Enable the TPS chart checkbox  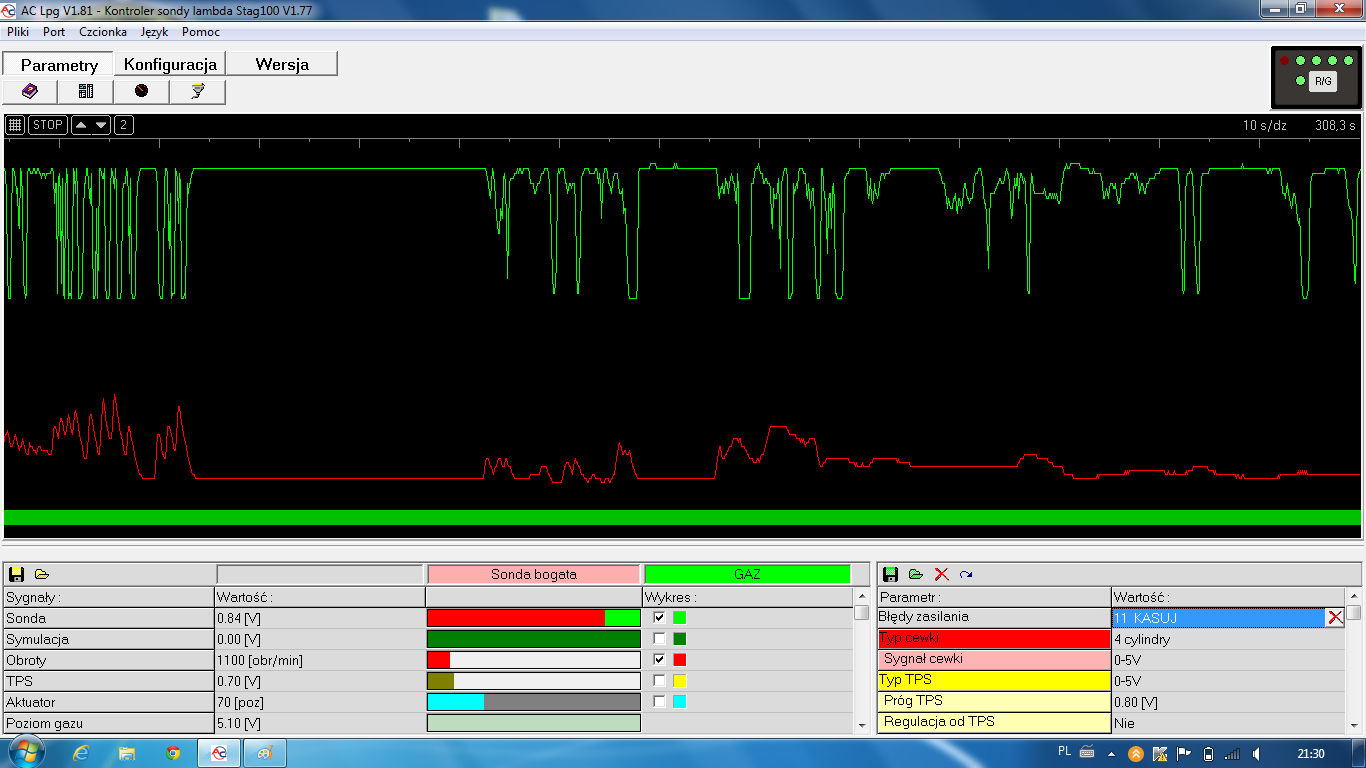point(659,681)
